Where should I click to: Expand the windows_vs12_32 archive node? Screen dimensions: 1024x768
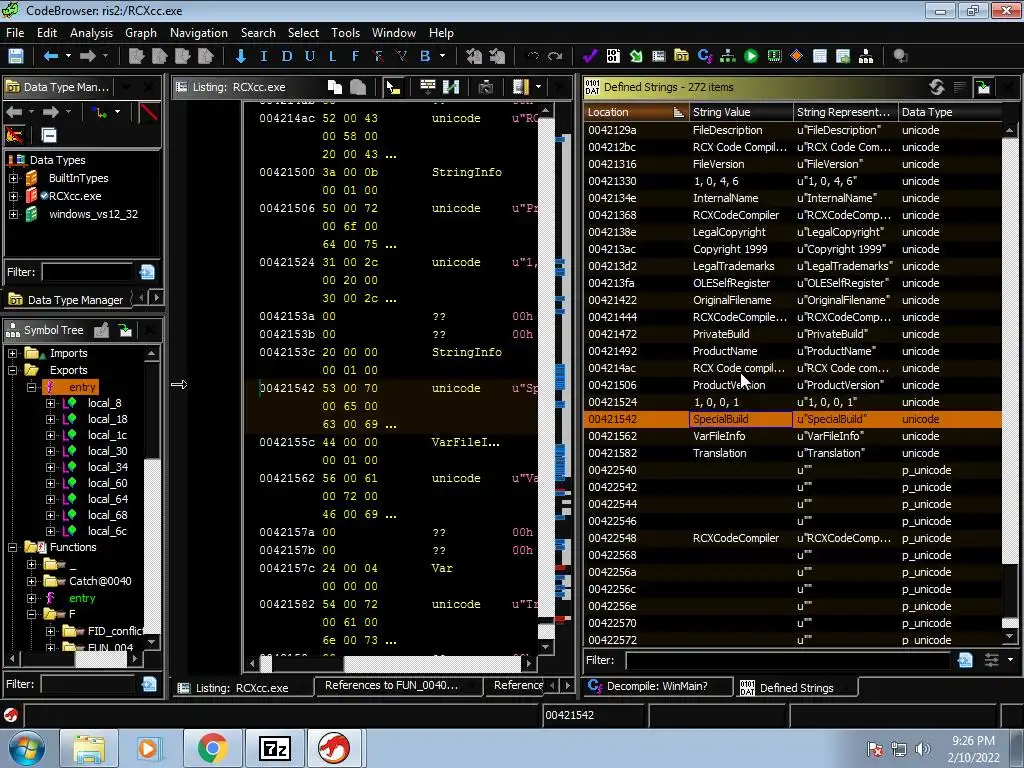pyautogui.click(x=13, y=214)
